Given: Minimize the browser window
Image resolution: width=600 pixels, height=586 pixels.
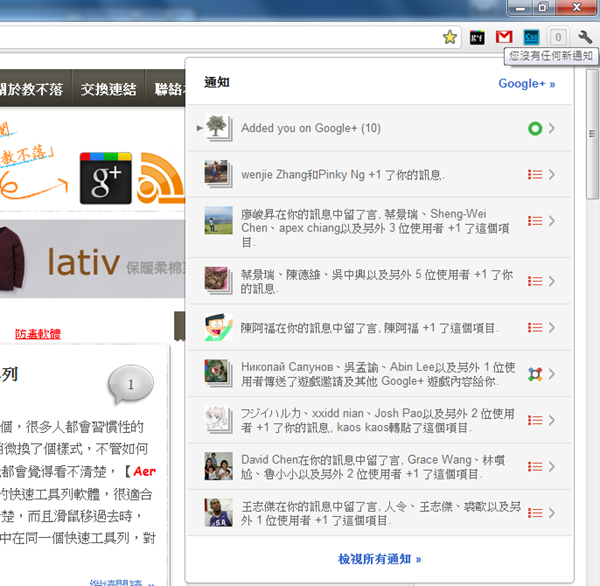Looking at the screenshot, I should [520, 8].
